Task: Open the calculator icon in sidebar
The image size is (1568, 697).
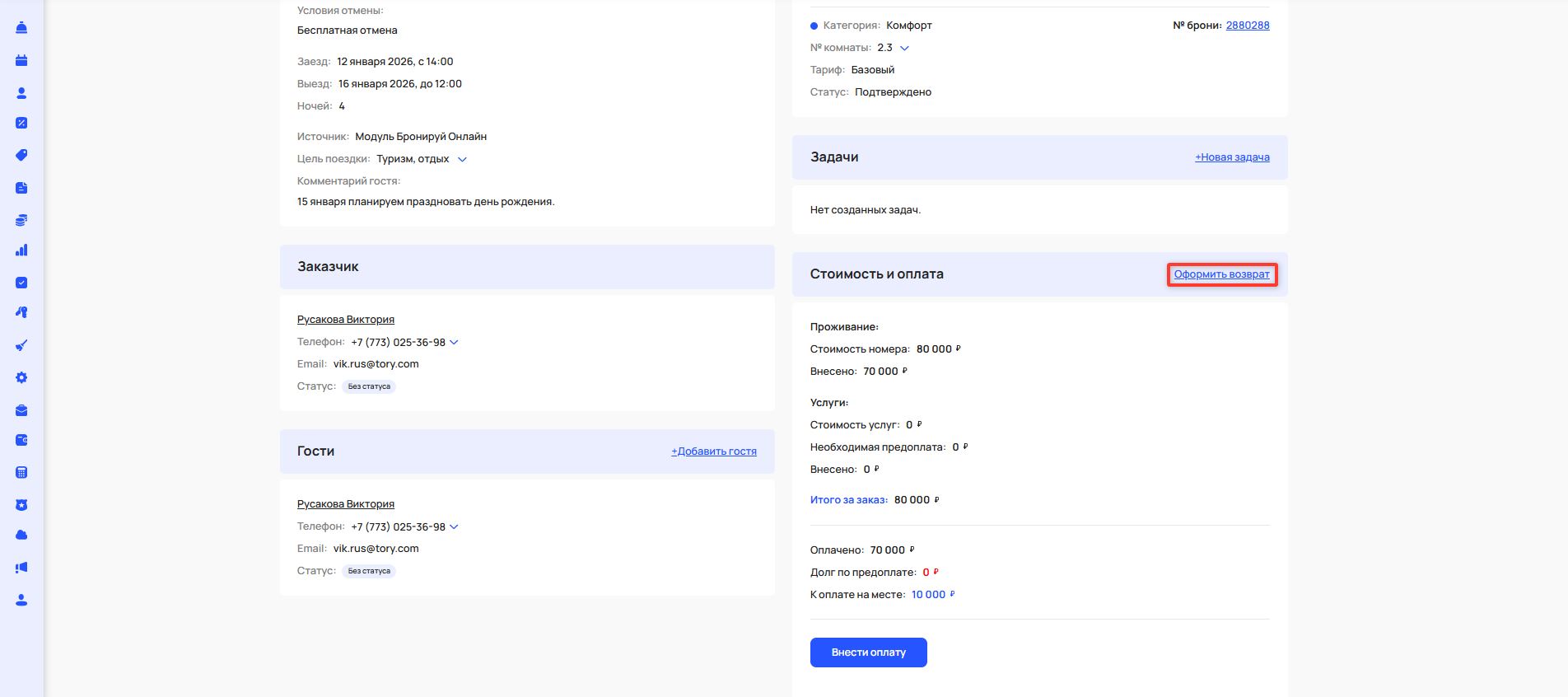Action: point(21,472)
